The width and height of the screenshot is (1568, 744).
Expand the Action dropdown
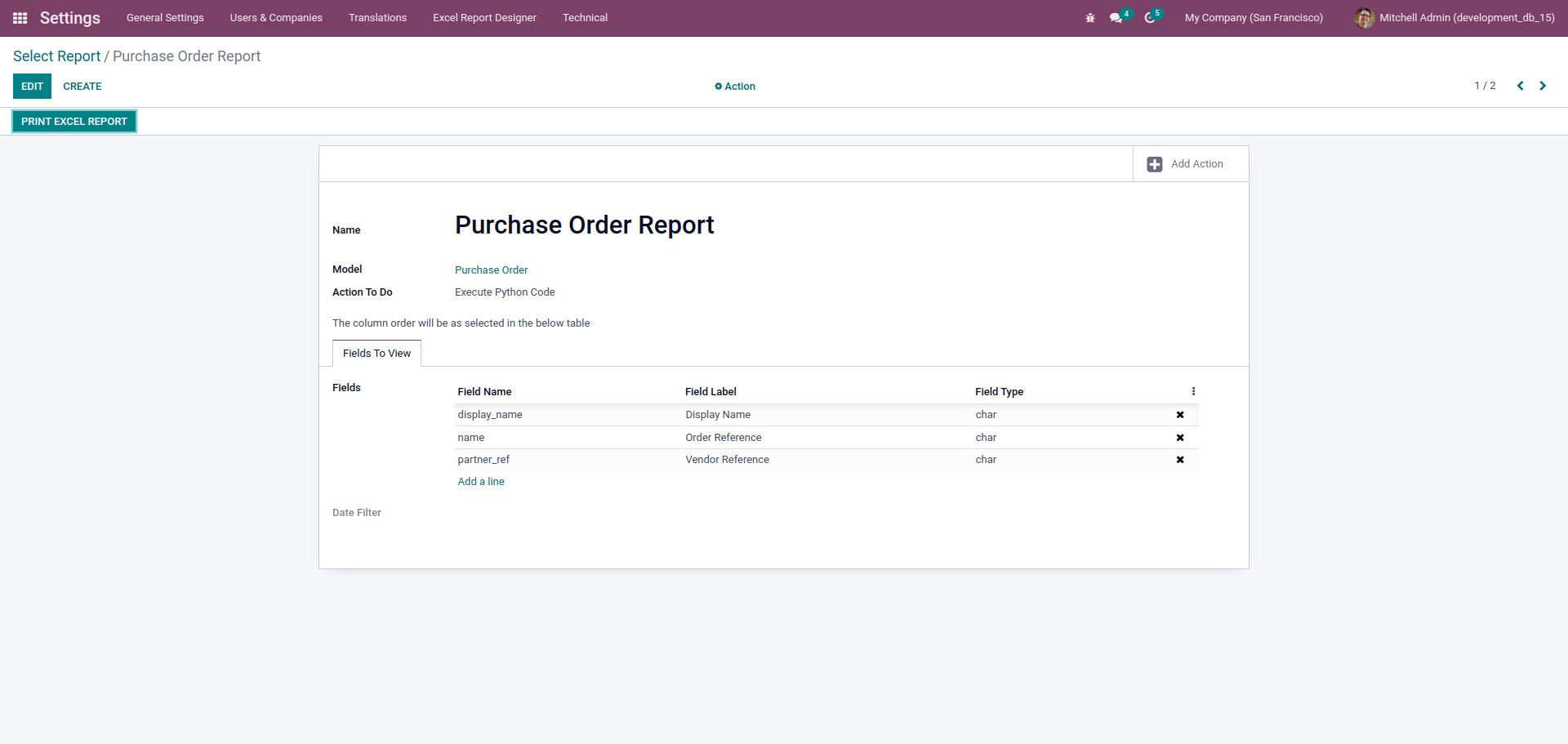tap(735, 87)
